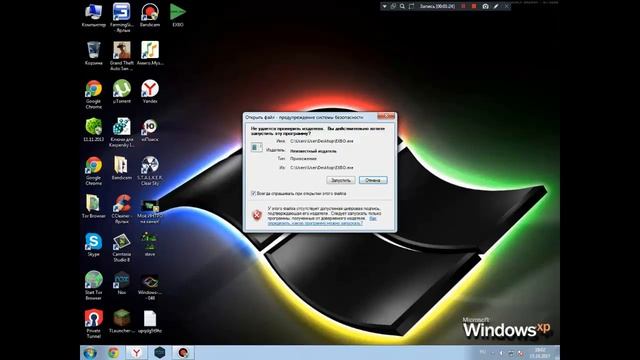This screenshot has width=640, height=360.
Task: Select the Camtasia Studio 8 shortcut
Action: [122, 247]
